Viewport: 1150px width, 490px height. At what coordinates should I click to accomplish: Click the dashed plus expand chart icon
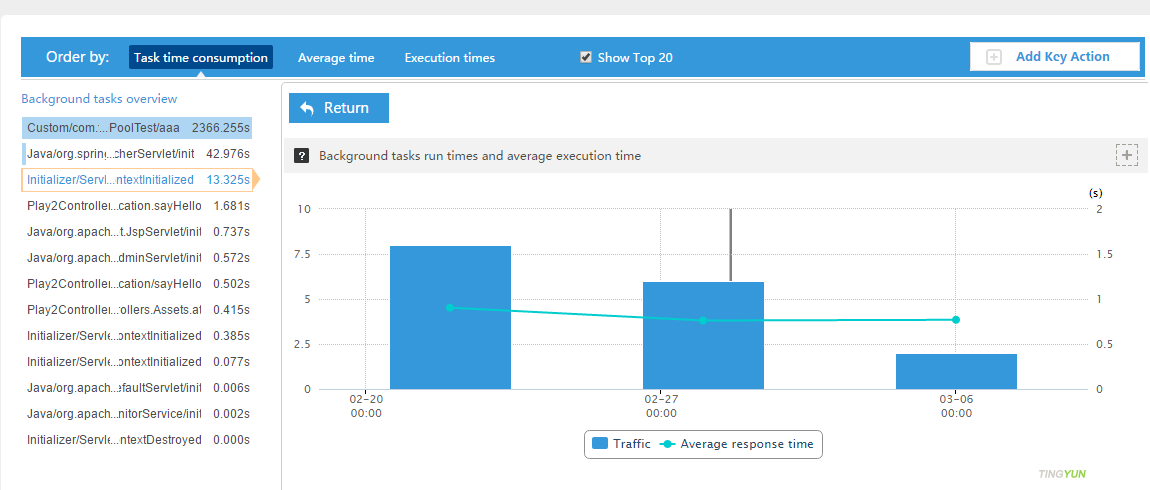coord(1127,155)
